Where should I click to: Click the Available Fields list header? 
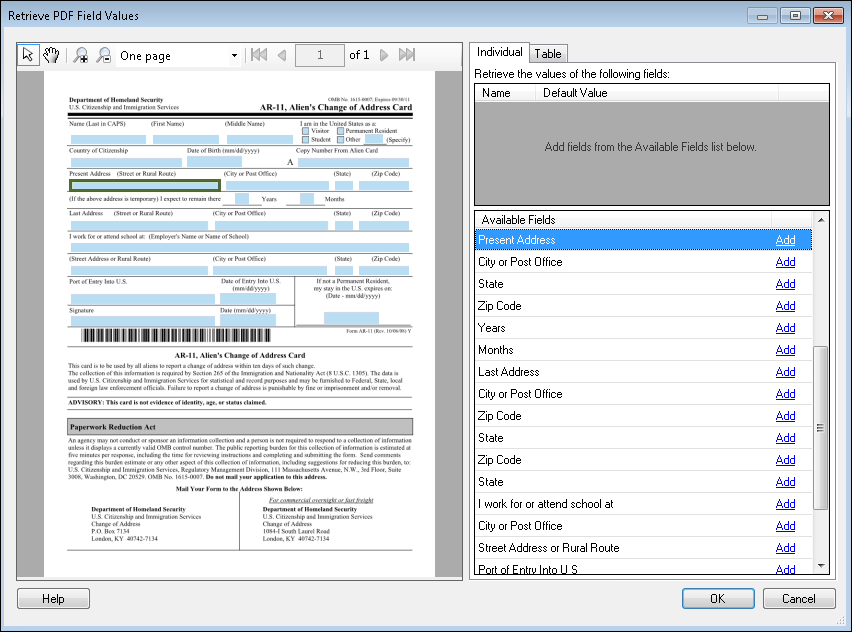[623, 220]
